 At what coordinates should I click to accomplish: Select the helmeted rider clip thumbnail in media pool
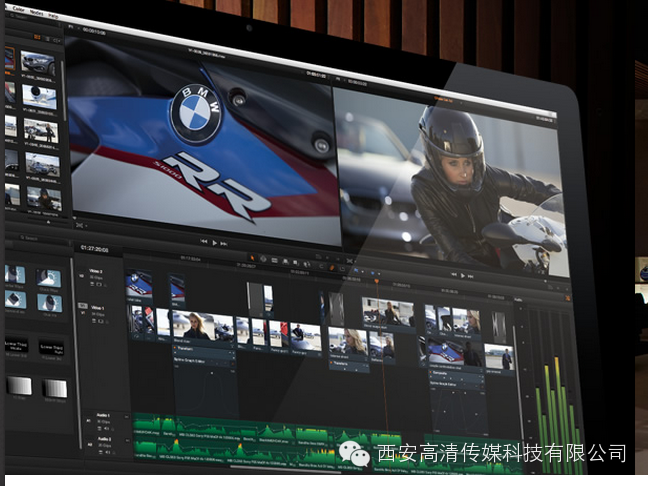(44, 198)
